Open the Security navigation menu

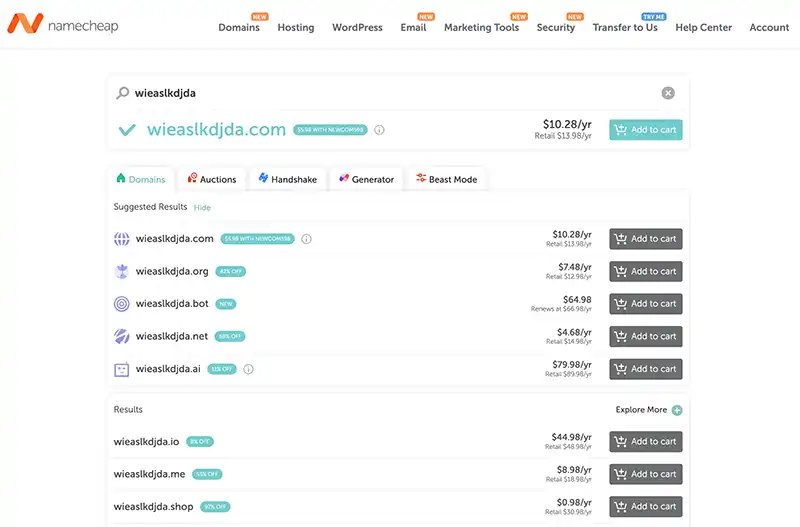tap(556, 28)
